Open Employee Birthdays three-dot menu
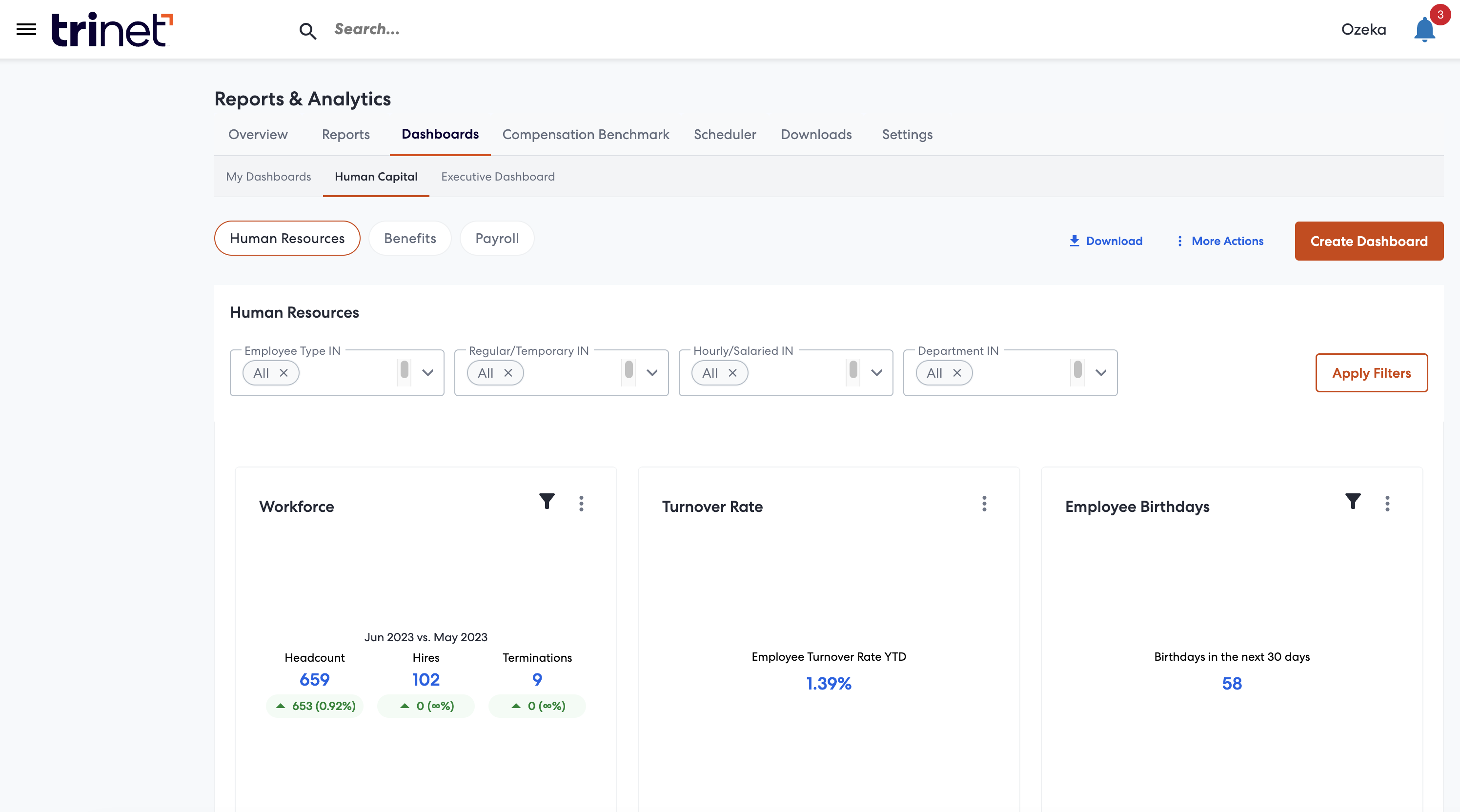Image resolution: width=1460 pixels, height=812 pixels. coord(1387,504)
